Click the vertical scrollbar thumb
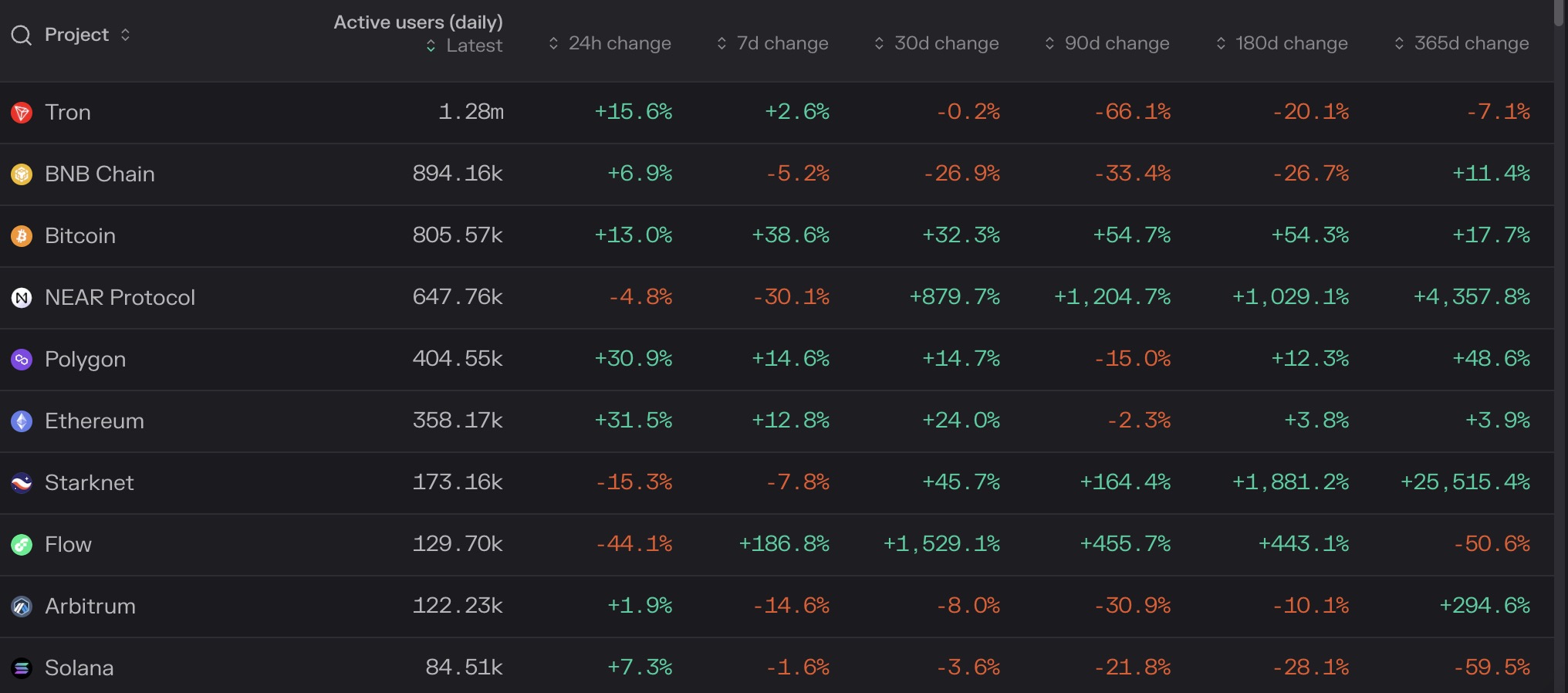The image size is (1568, 693). point(1559,14)
